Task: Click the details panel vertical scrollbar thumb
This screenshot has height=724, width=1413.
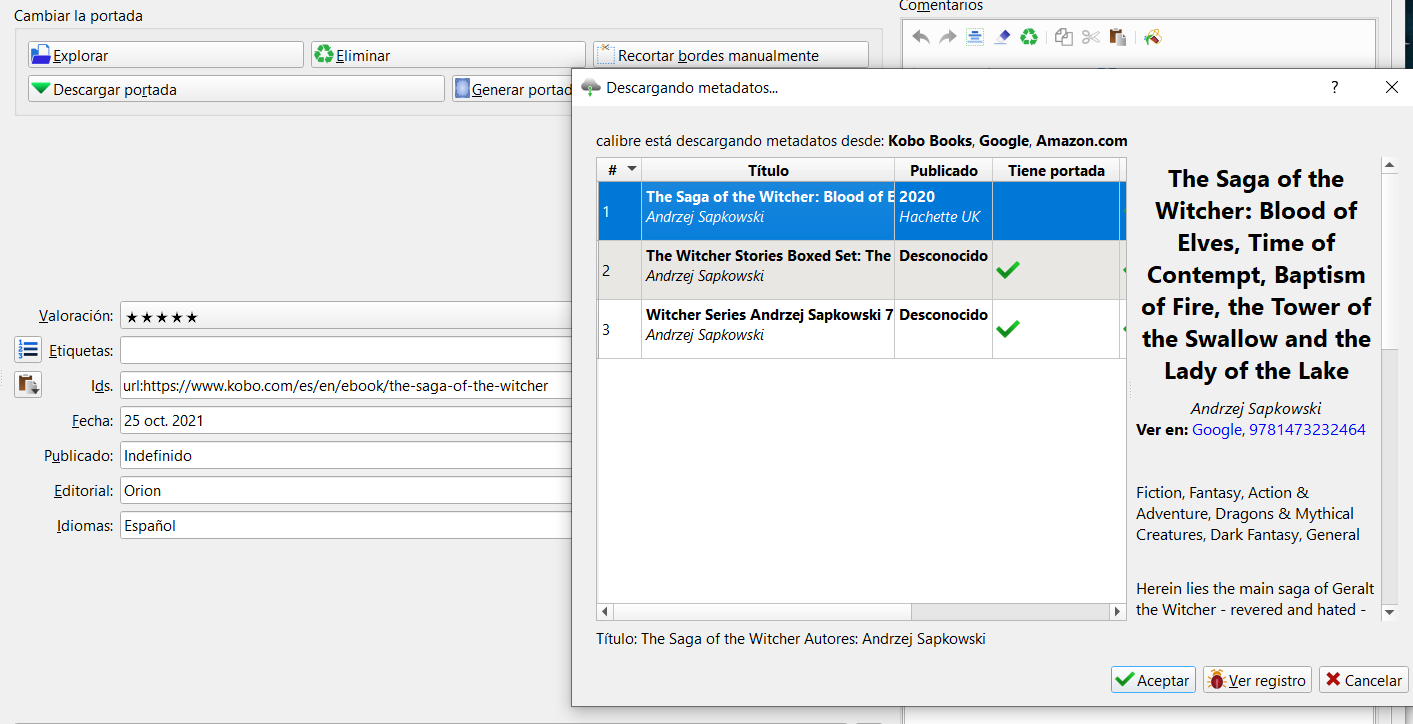Action: (1389, 262)
